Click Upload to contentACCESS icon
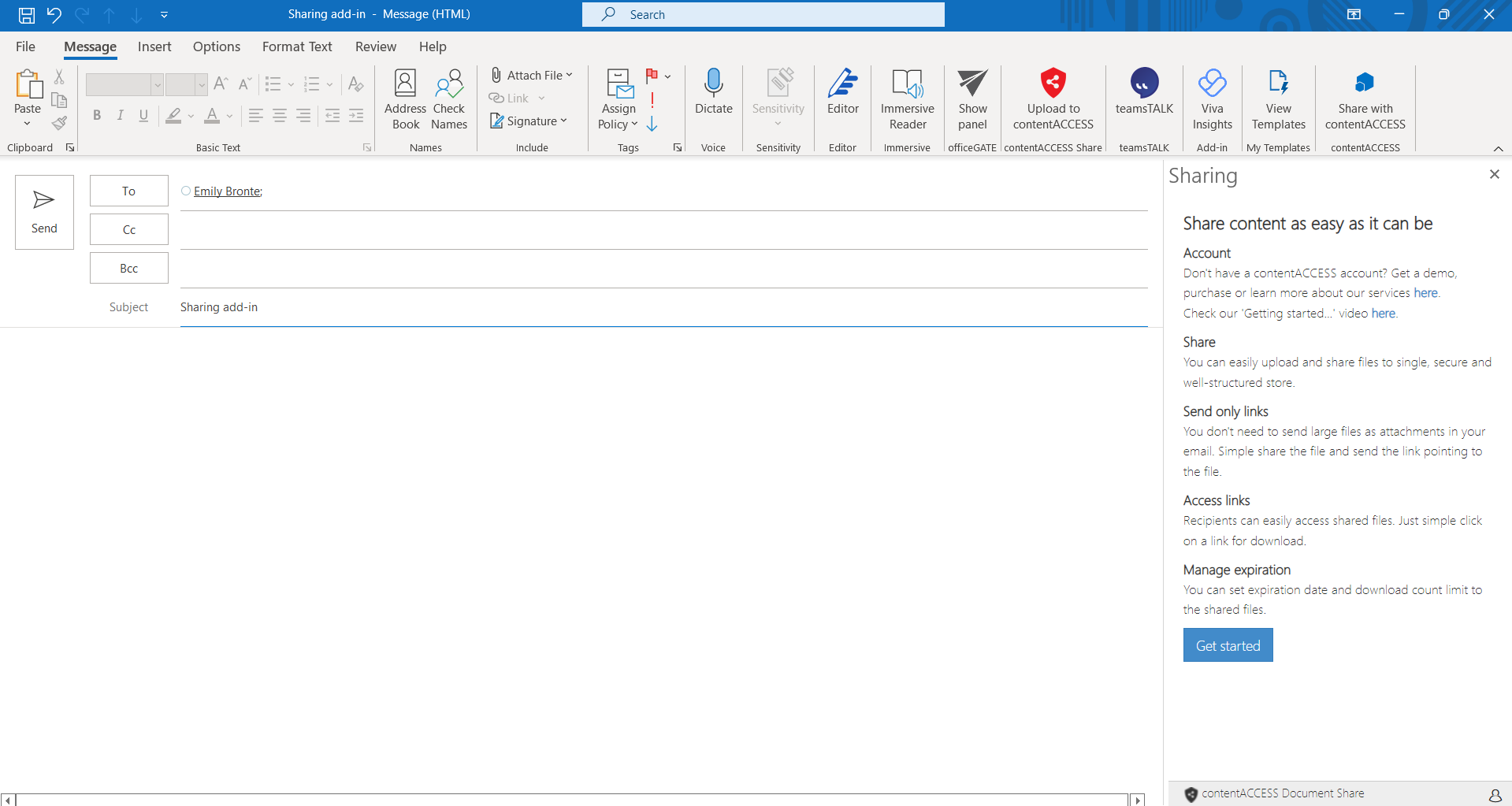The width and height of the screenshot is (1512, 806). pyautogui.click(x=1053, y=84)
